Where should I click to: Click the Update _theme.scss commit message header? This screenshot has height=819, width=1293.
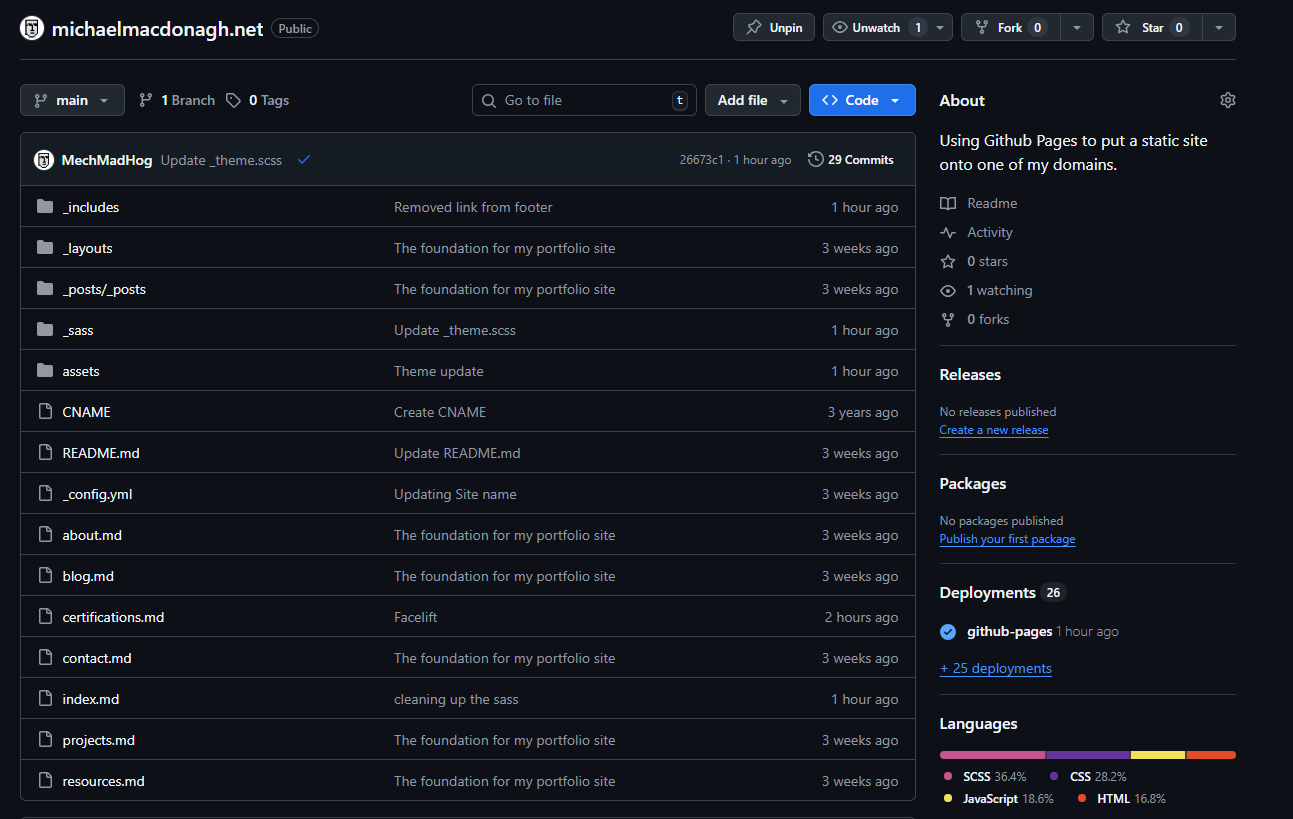[221, 160]
